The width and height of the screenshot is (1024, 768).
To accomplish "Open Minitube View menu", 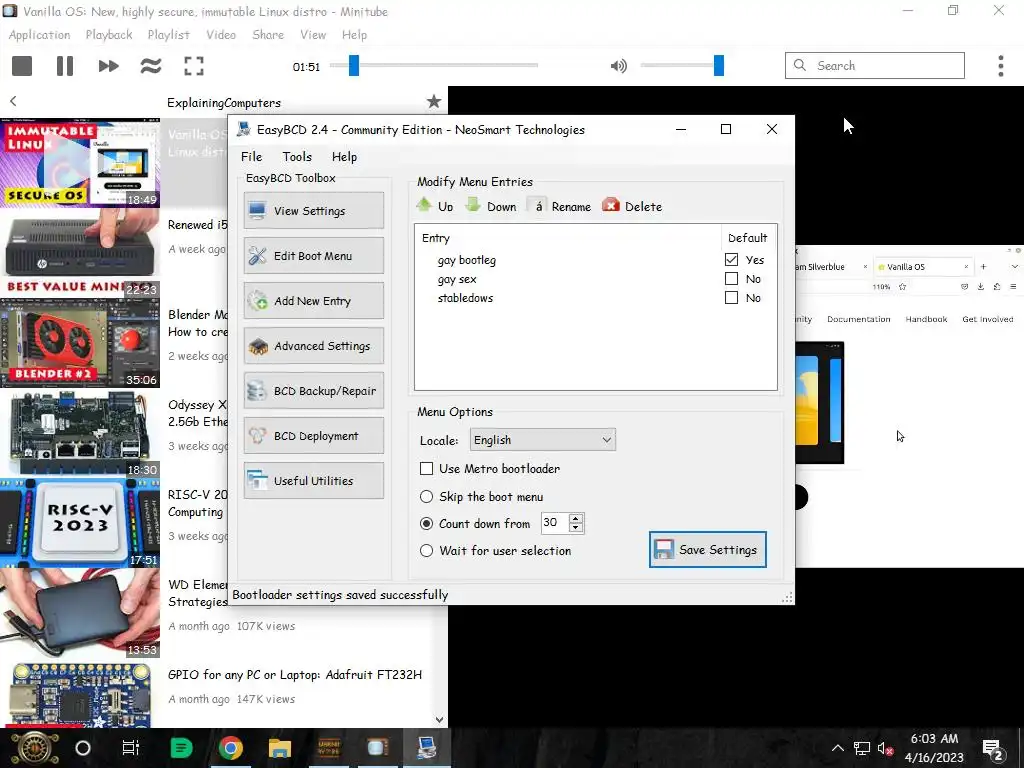I will (313, 35).
